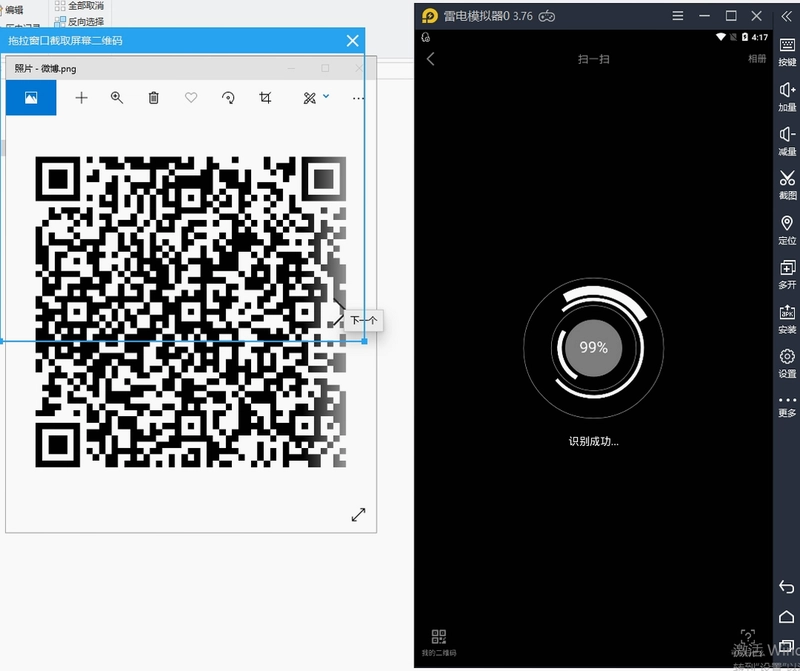
Task: Click the Wi-Fi icon in the Android status bar
Action: click(x=721, y=37)
